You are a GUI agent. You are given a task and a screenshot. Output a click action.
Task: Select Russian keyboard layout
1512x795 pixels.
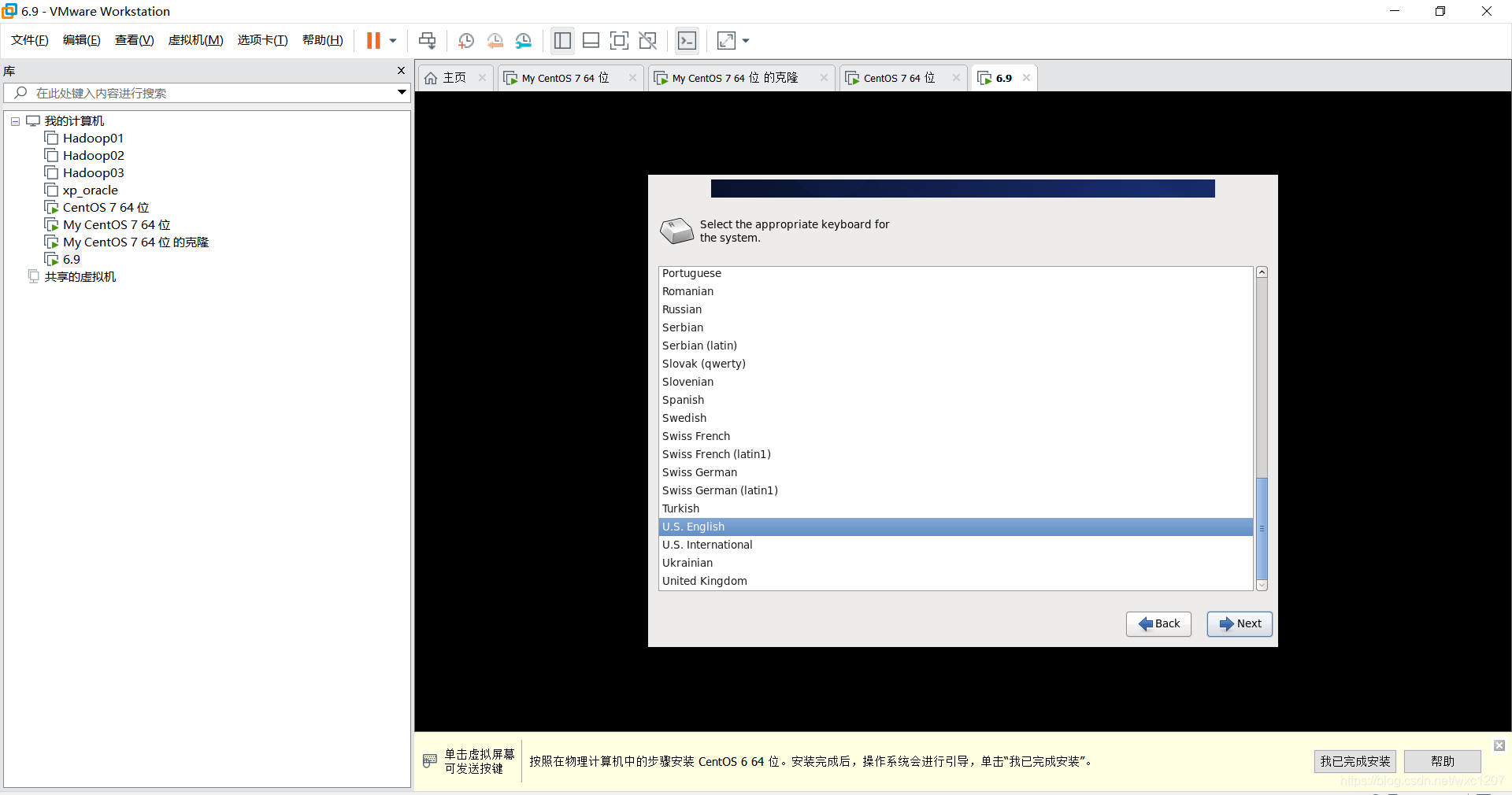955,309
